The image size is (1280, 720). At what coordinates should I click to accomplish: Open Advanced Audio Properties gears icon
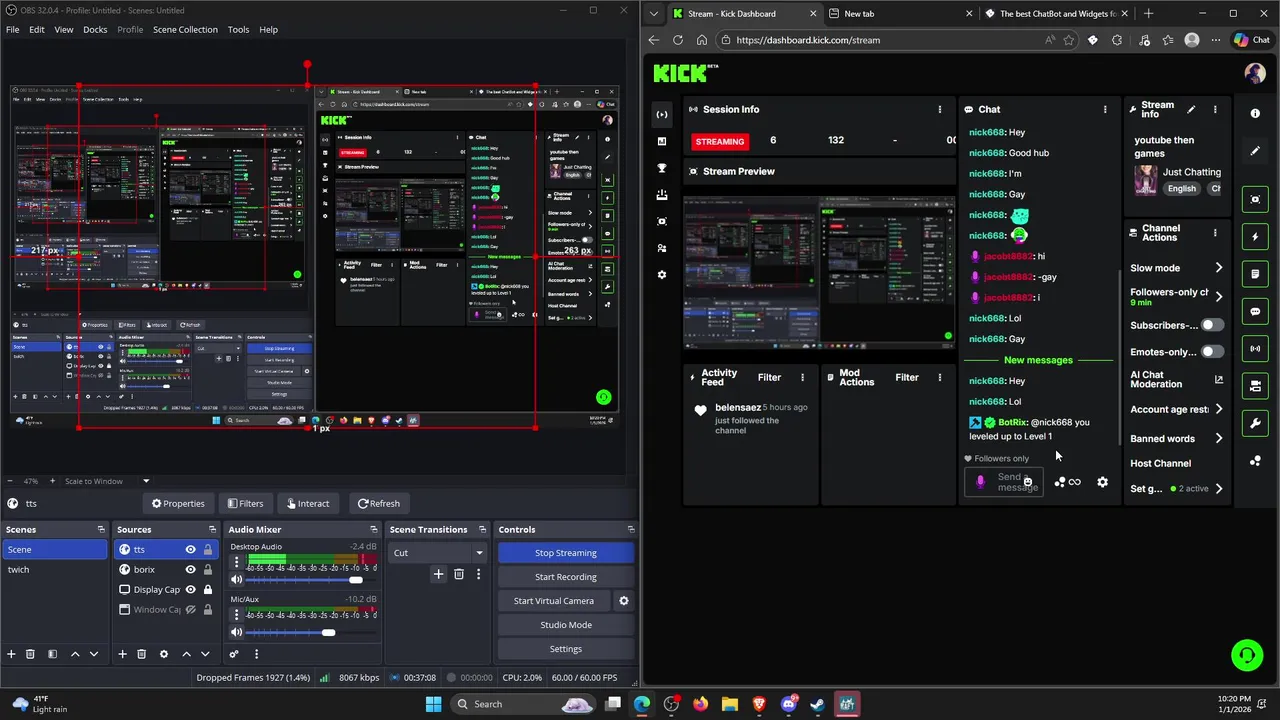234,654
